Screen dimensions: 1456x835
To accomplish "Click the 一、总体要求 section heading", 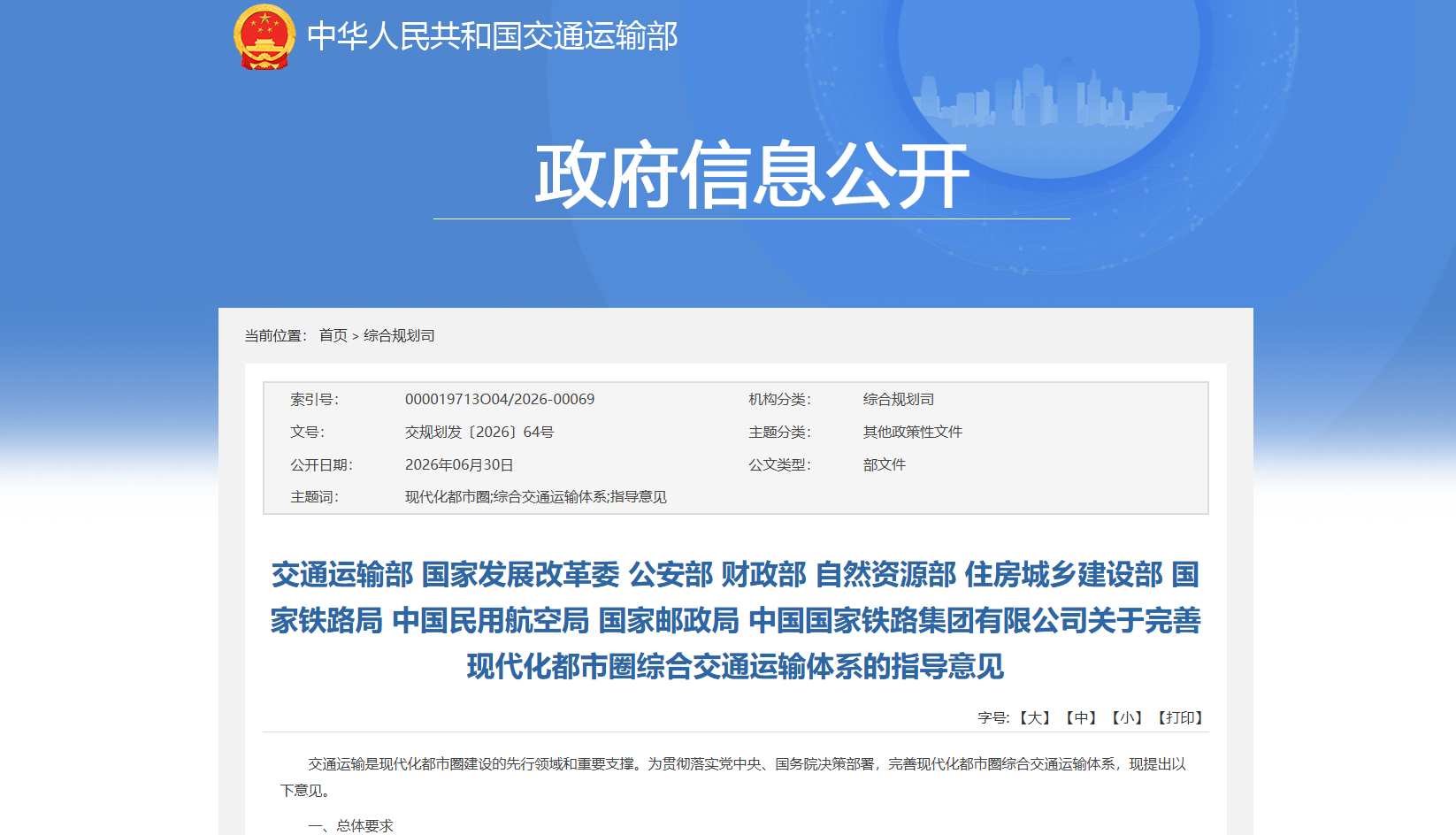I will click(350, 825).
